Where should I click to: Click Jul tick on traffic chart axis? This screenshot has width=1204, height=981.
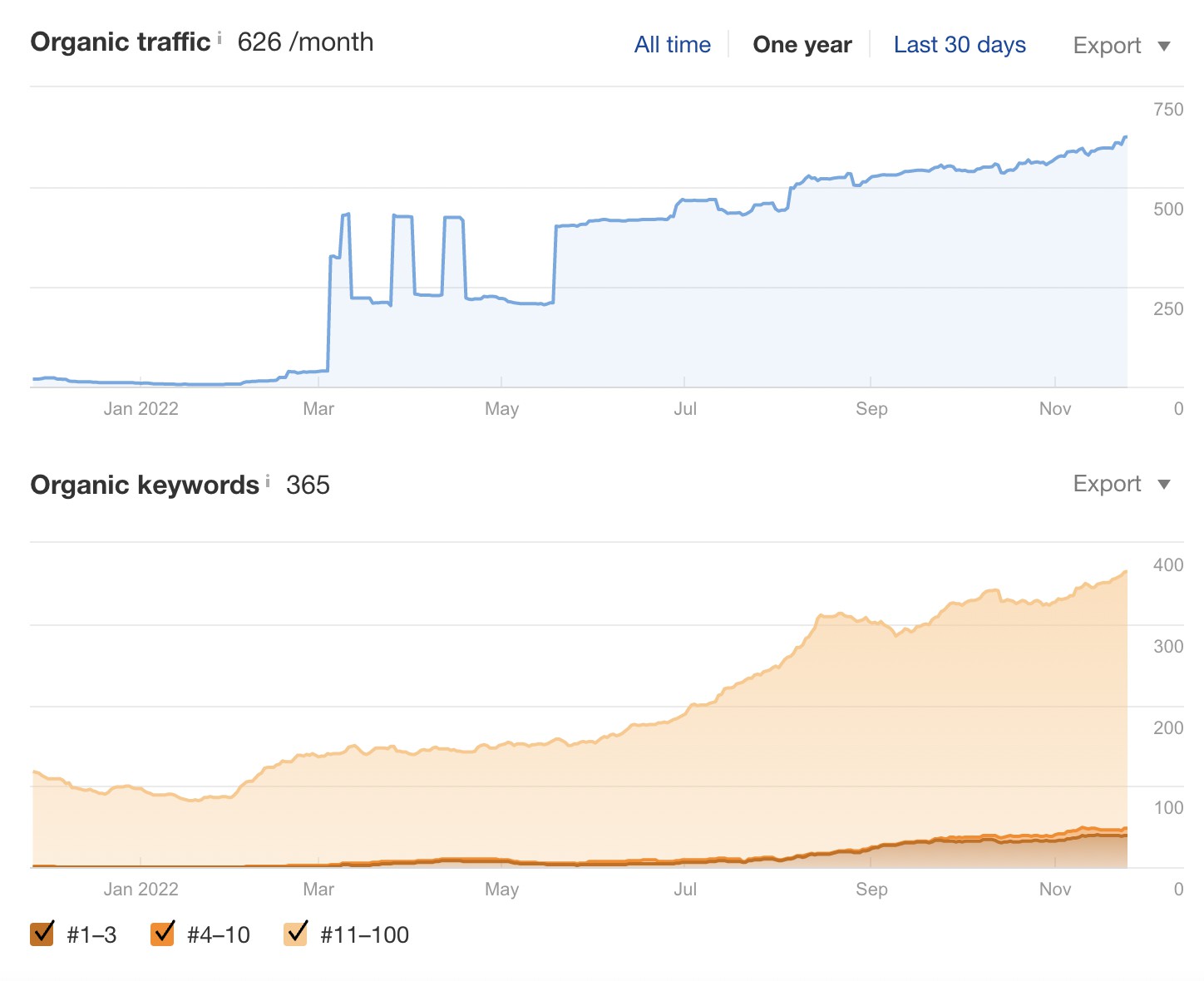685,408
